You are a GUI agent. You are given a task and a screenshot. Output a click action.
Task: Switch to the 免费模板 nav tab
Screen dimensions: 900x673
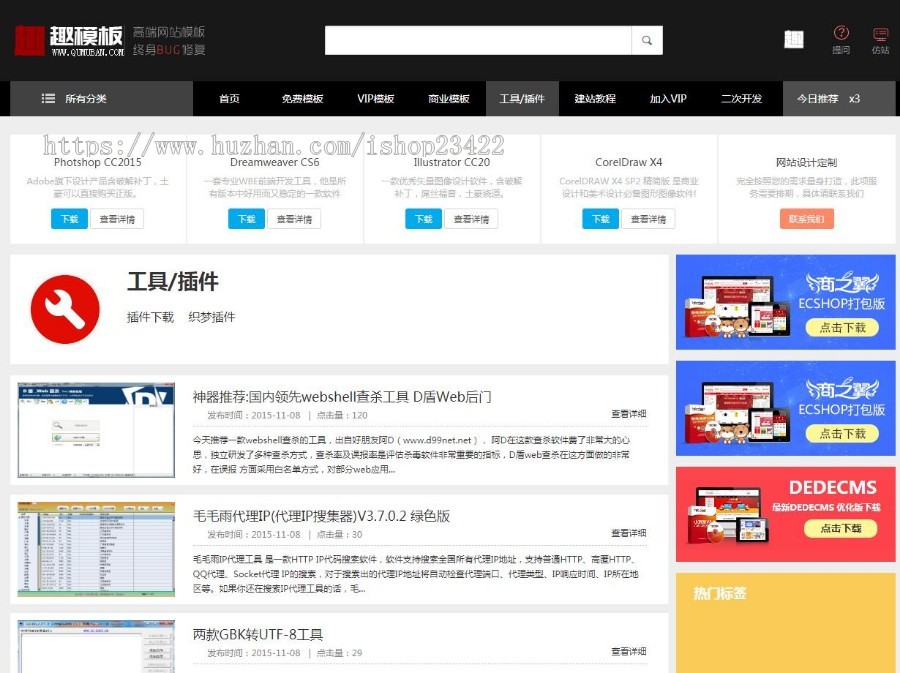pyautogui.click(x=301, y=98)
